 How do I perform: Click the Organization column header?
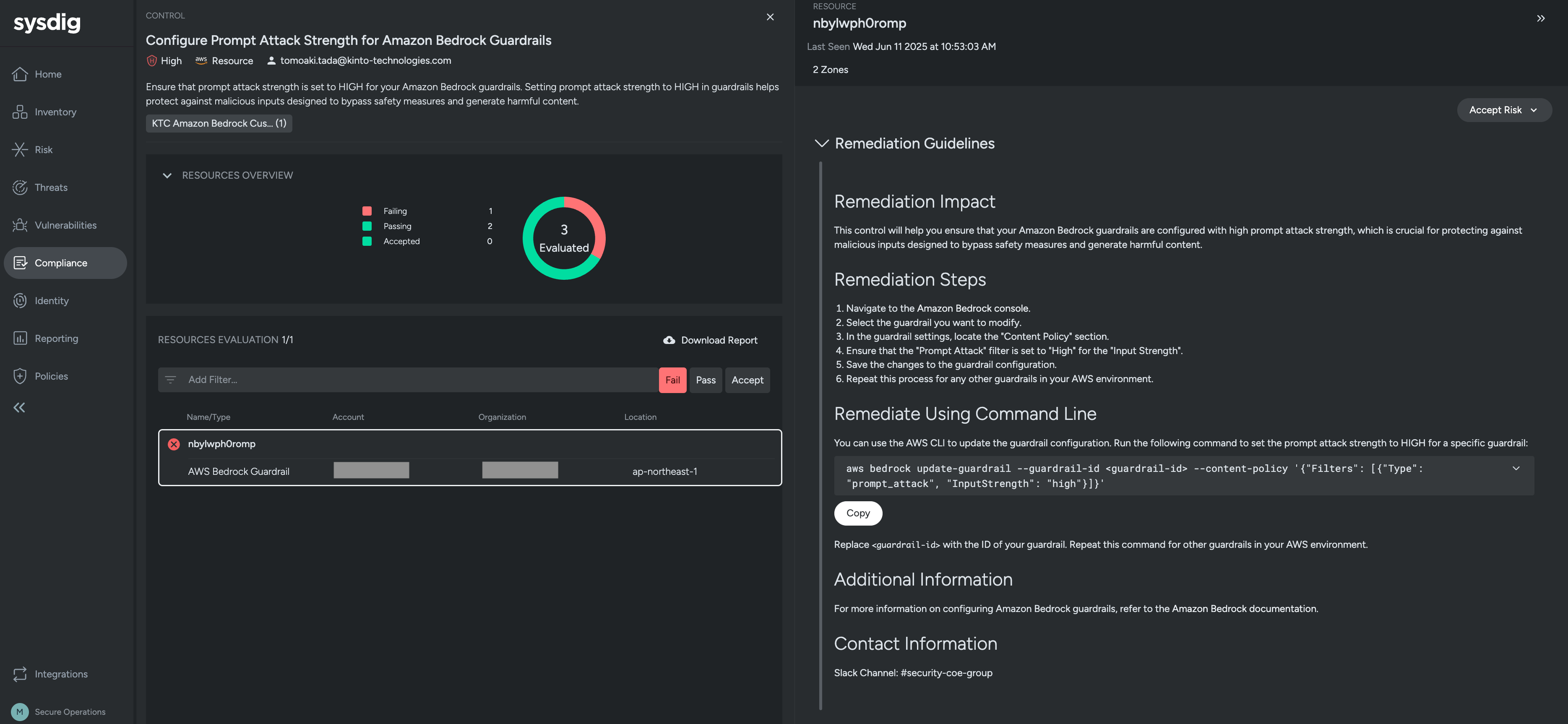pyautogui.click(x=502, y=417)
